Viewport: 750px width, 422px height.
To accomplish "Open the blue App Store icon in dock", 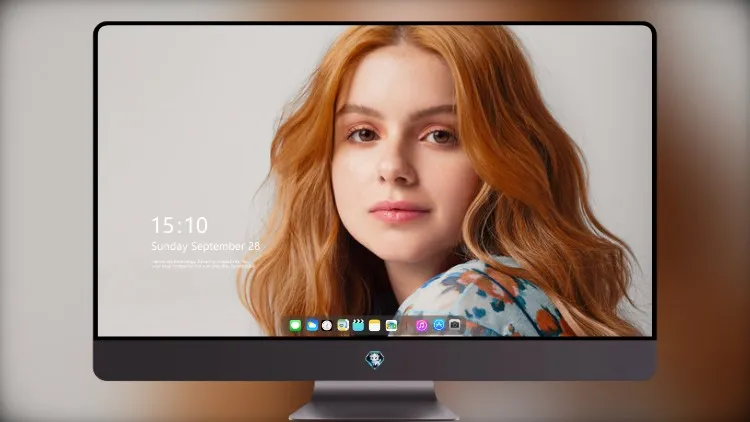I will [439, 325].
